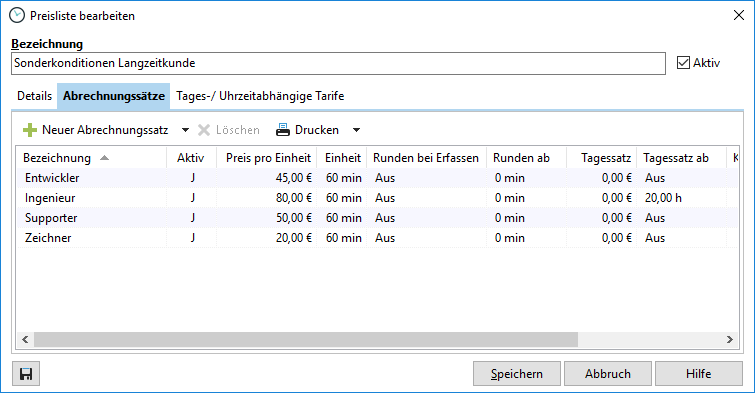Sort by Preis pro Einheit column header
Screen dimensions: 755x393
(x=267, y=158)
